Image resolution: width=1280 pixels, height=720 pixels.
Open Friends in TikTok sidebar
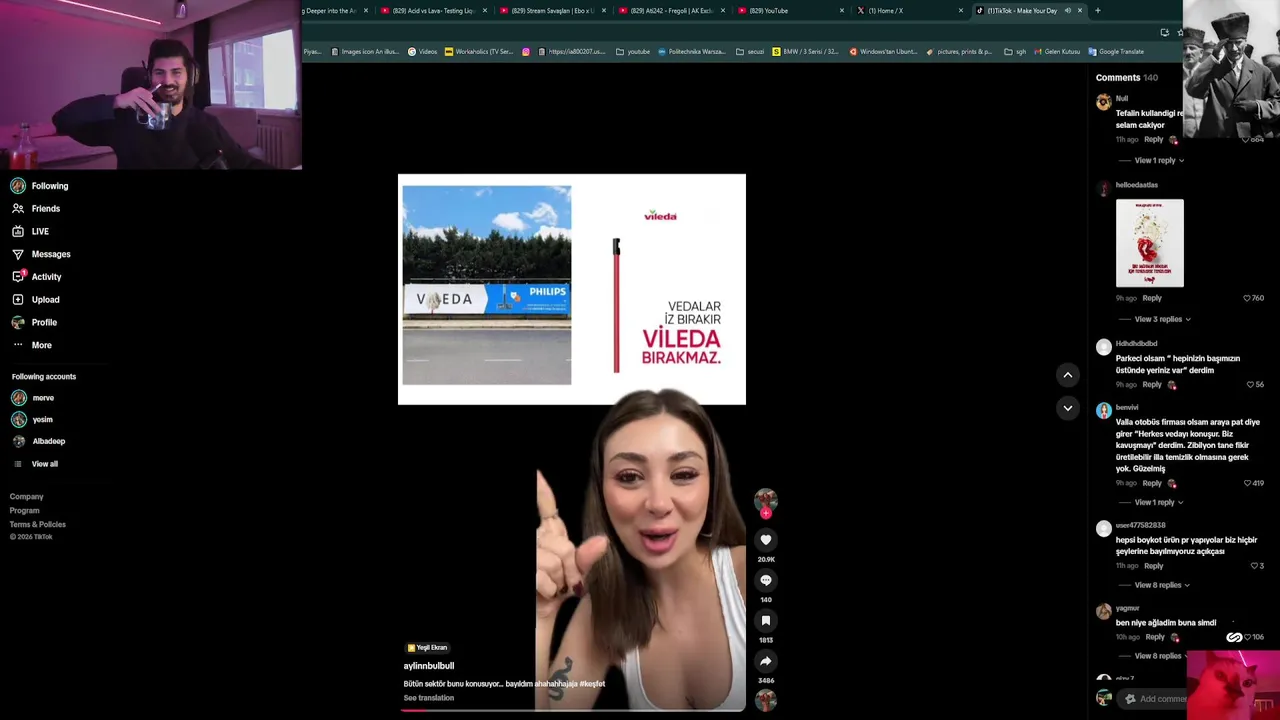36,209
